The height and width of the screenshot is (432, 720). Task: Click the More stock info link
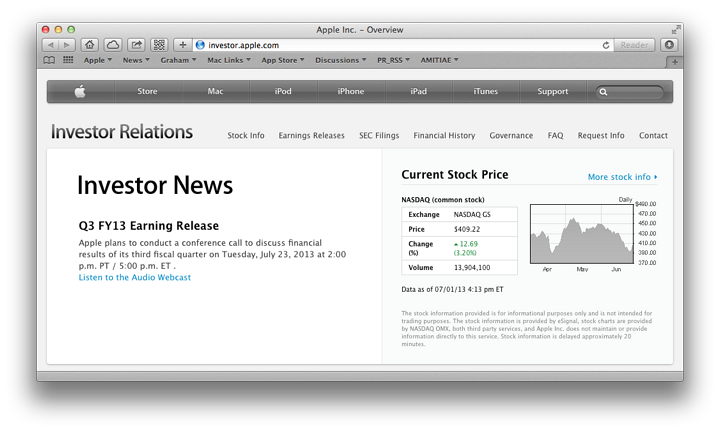622,177
